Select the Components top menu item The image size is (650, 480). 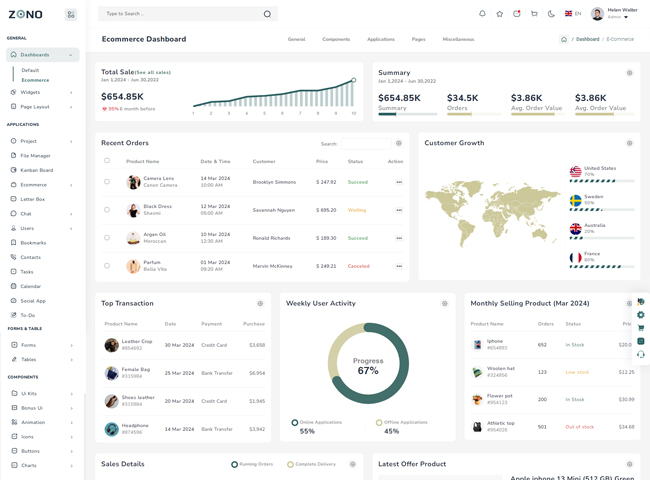pyautogui.click(x=336, y=39)
